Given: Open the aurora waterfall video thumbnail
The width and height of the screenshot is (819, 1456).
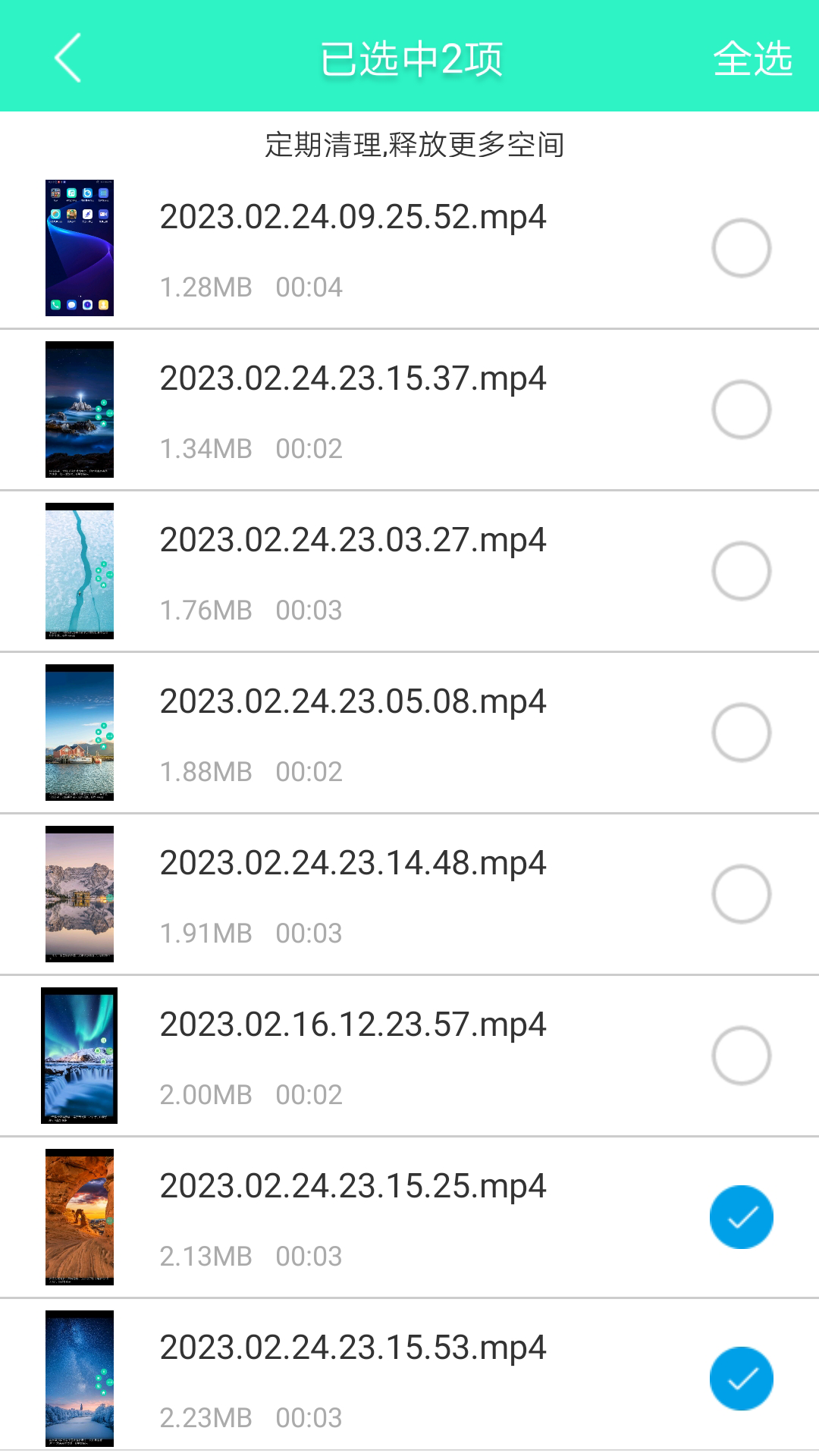Looking at the screenshot, I should point(80,1056).
